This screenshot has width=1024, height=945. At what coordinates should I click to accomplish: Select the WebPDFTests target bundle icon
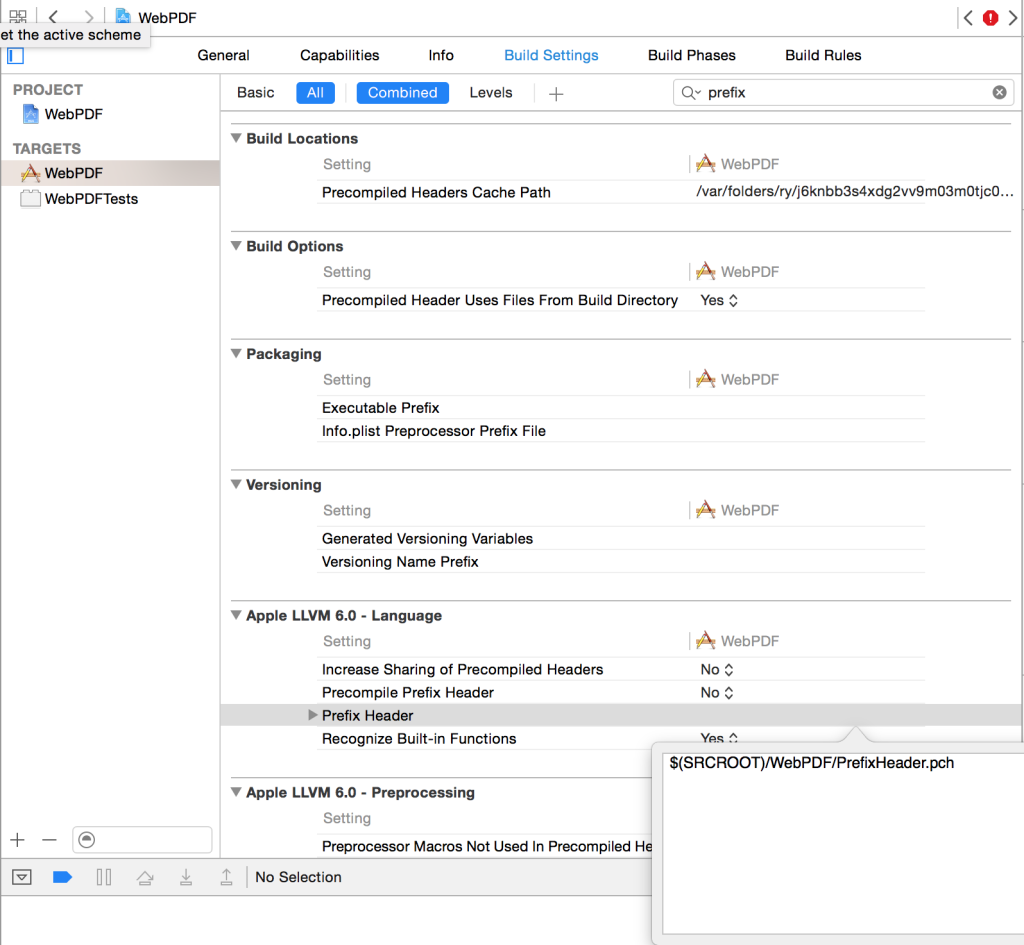30,199
